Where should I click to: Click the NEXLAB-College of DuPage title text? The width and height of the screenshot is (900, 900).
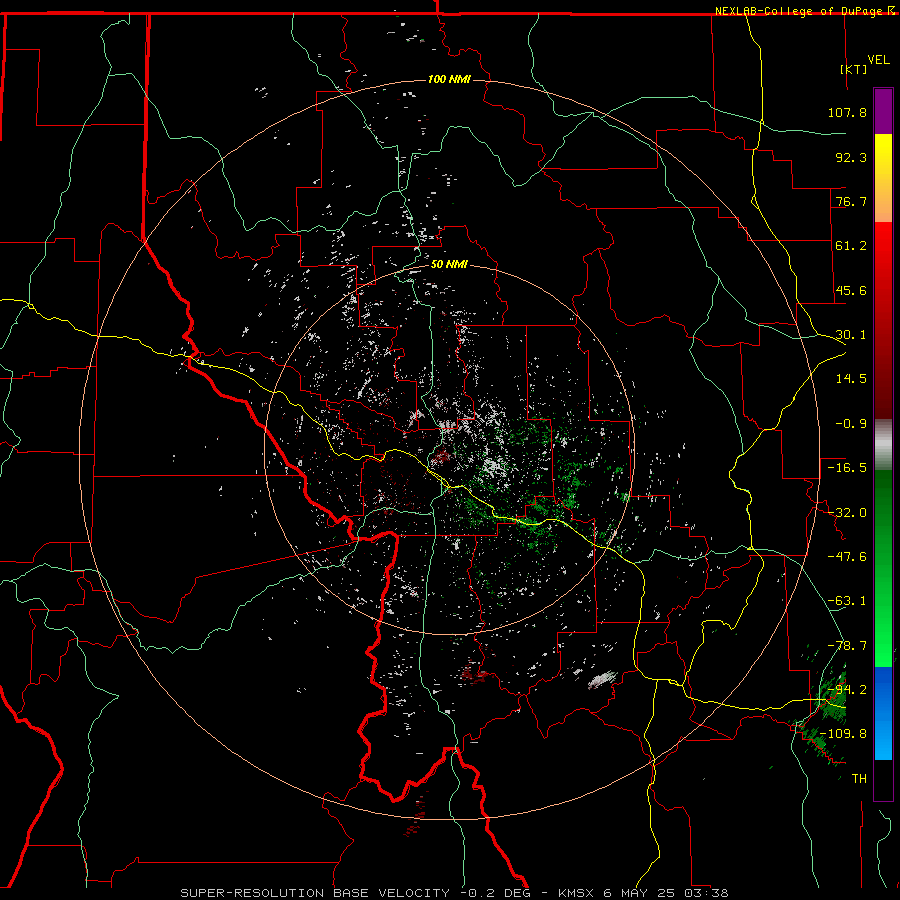coord(800,11)
